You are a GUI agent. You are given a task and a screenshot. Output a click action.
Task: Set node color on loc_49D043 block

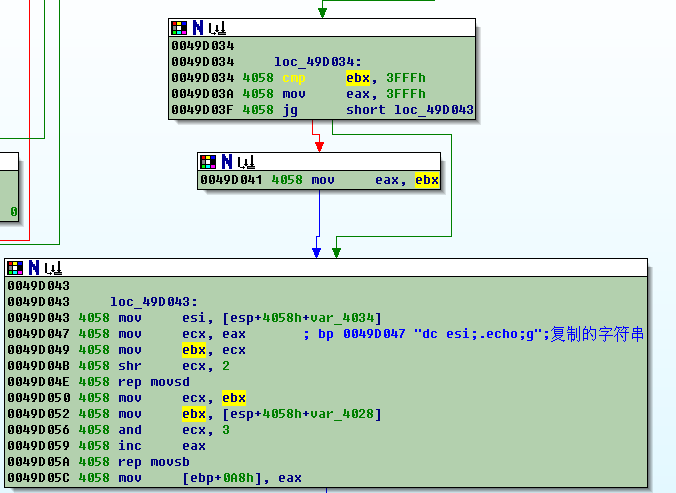point(15,268)
